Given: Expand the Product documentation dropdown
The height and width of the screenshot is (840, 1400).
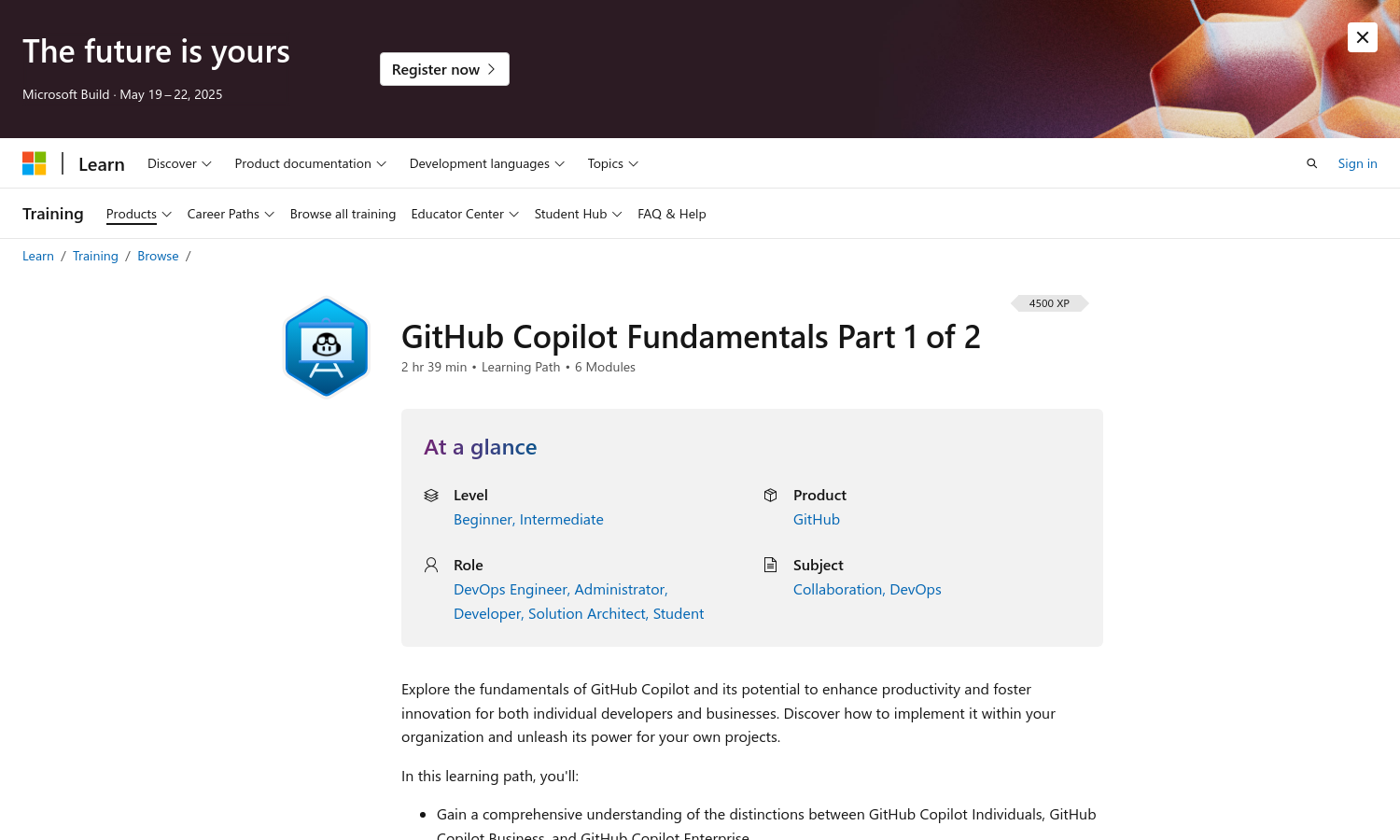Looking at the screenshot, I should [310, 163].
